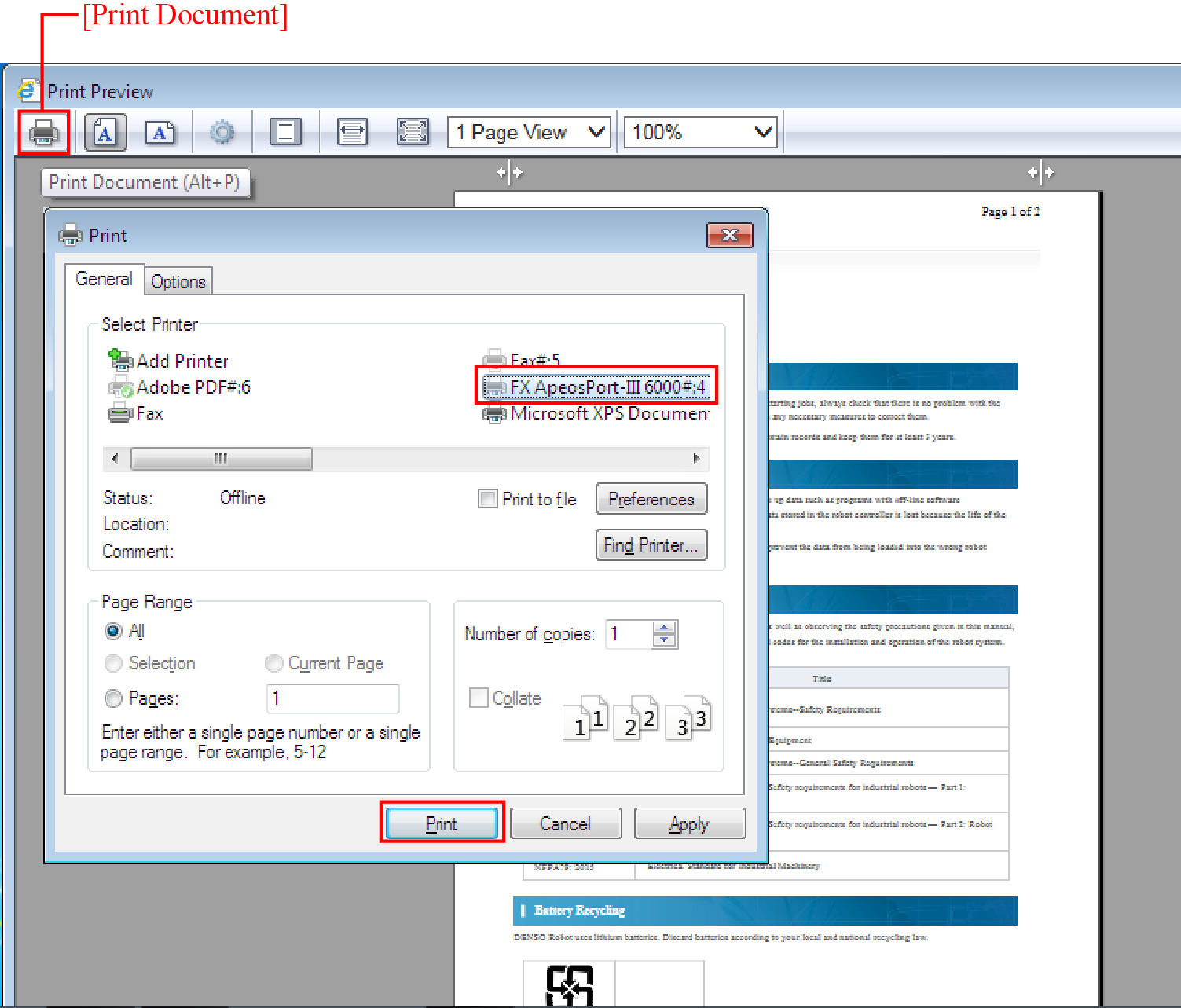Choose FX ApeosPort-III 6000 printer
The width and height of the screenshot is (1181, 1008).
(x=606, y=387)
